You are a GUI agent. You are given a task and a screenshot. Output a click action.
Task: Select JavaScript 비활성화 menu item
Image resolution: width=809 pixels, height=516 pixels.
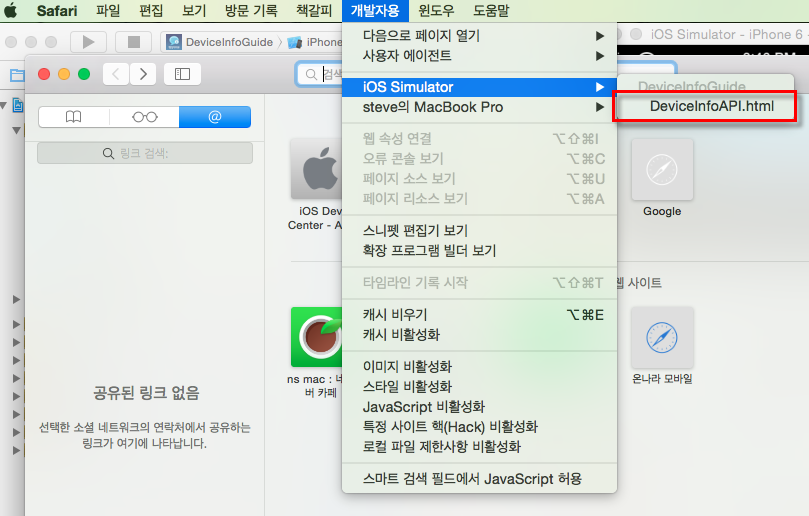(x=423, y=407)
